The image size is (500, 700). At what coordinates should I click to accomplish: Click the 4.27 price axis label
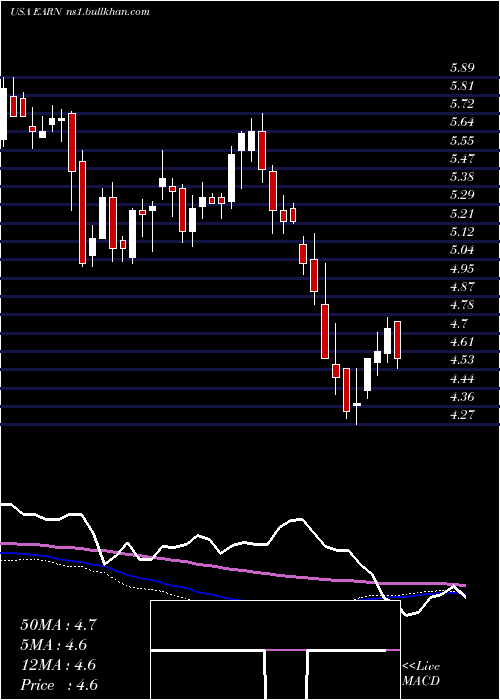pyautogui.click(x=462, y=414)
